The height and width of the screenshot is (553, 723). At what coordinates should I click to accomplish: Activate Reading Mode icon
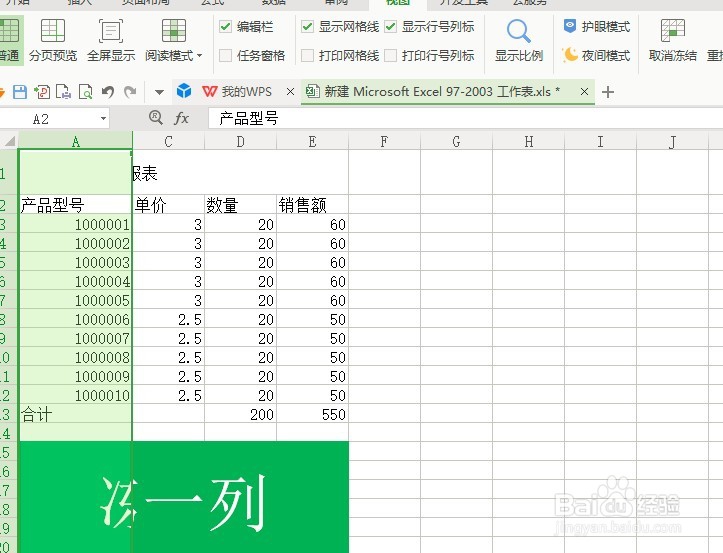pos(174,31)
